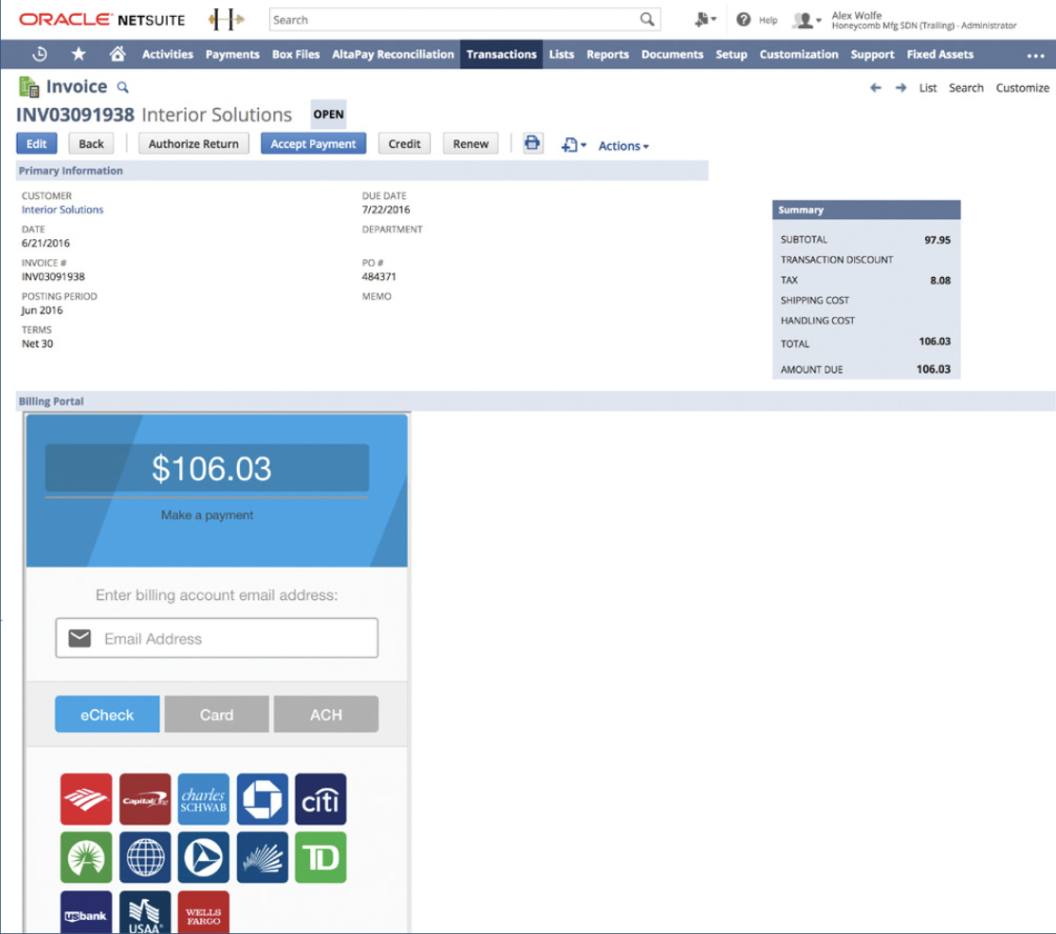
Task: Click the Search link beside List
Action: click(966, 88)
